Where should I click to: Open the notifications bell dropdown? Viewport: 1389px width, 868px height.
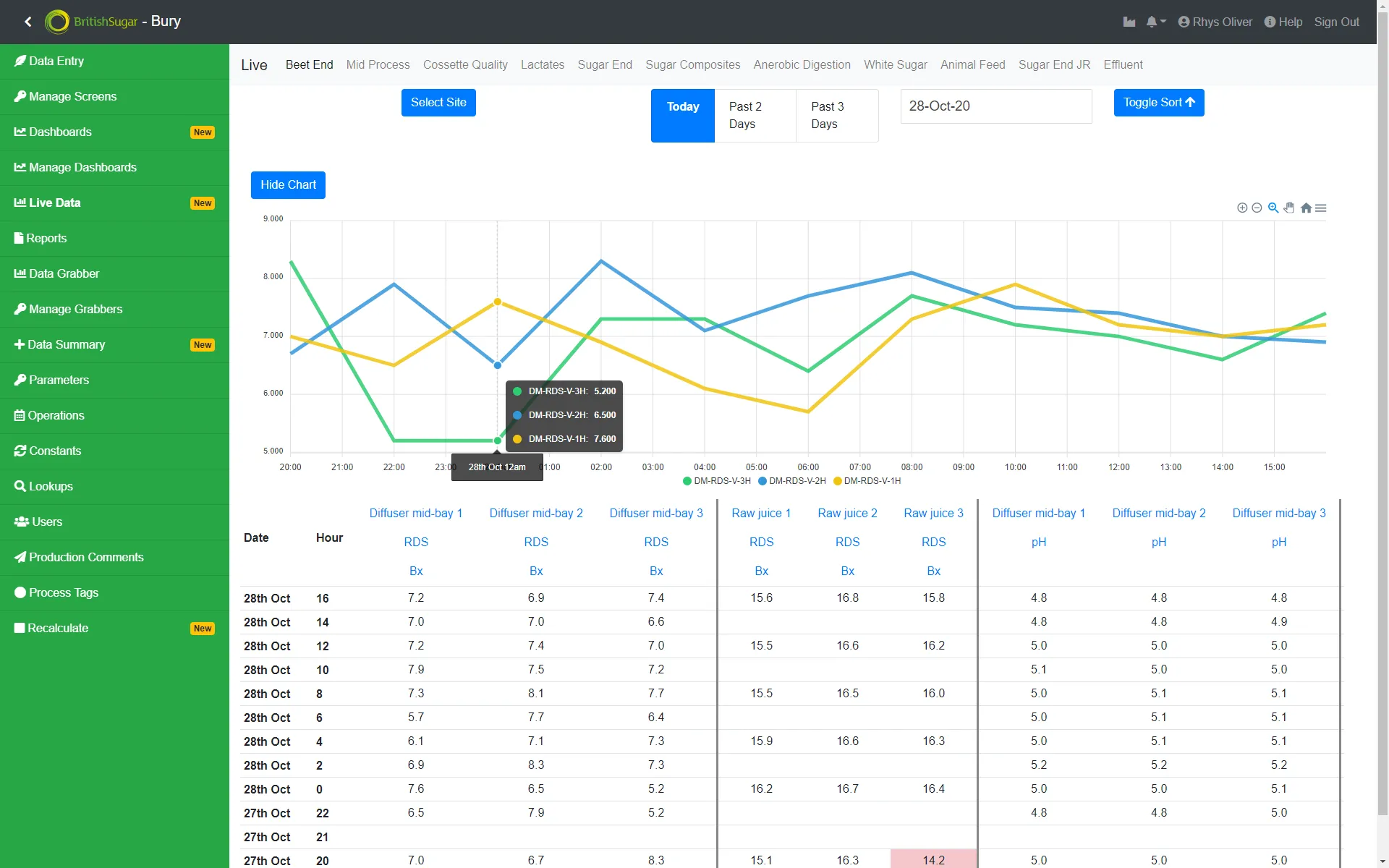(x=1155, y=22)
